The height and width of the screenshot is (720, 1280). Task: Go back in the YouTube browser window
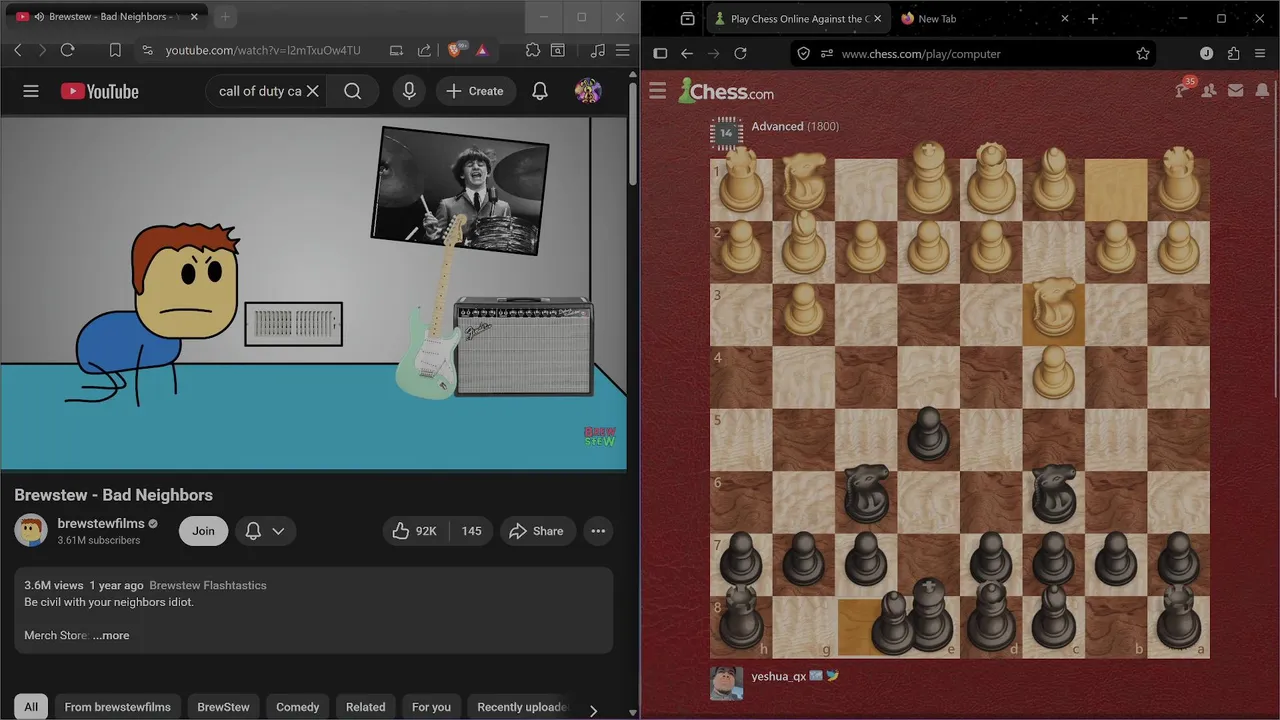coord(17,50)
